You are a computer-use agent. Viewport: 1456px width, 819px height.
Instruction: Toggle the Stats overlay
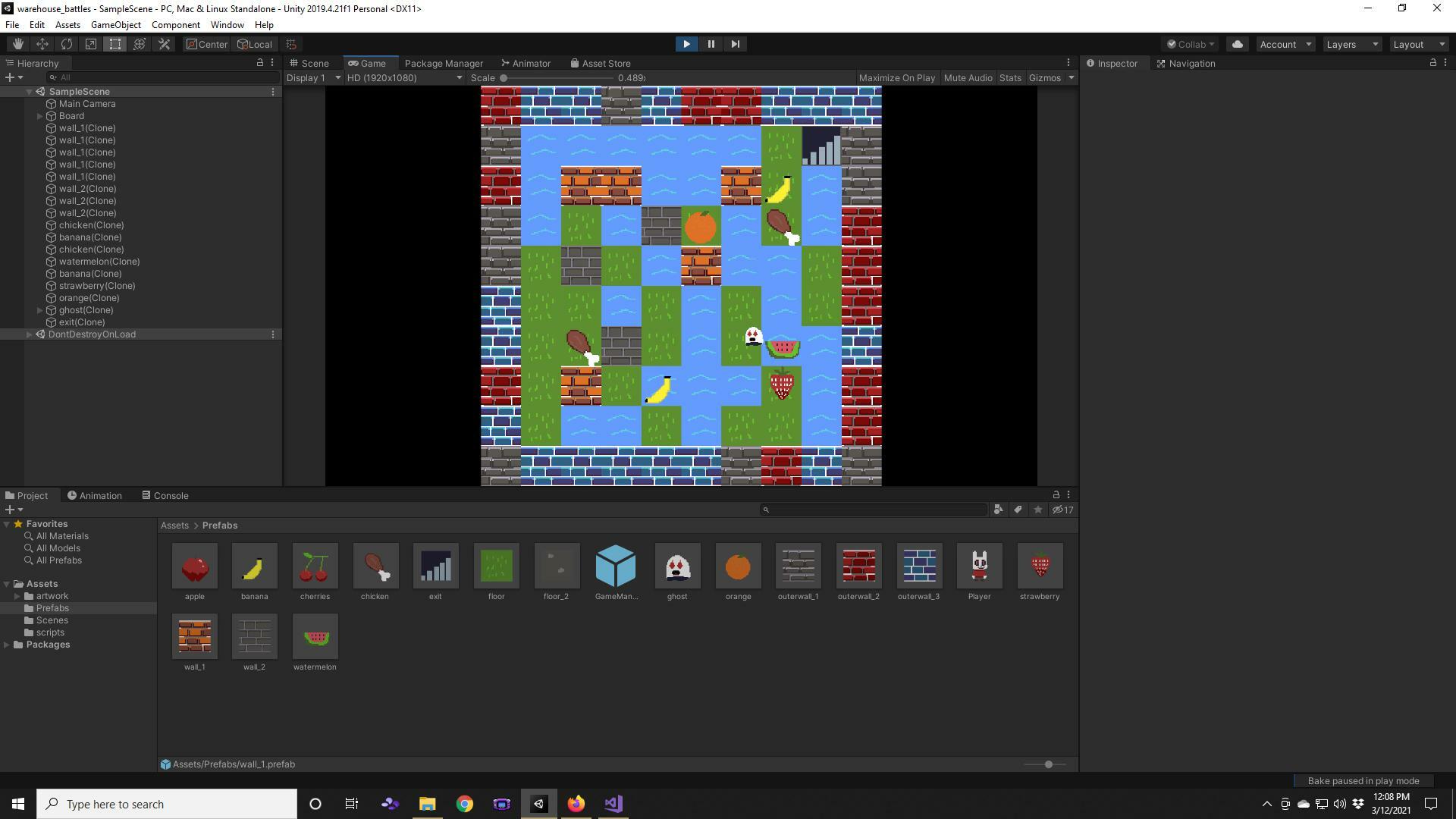[1009, 78]
